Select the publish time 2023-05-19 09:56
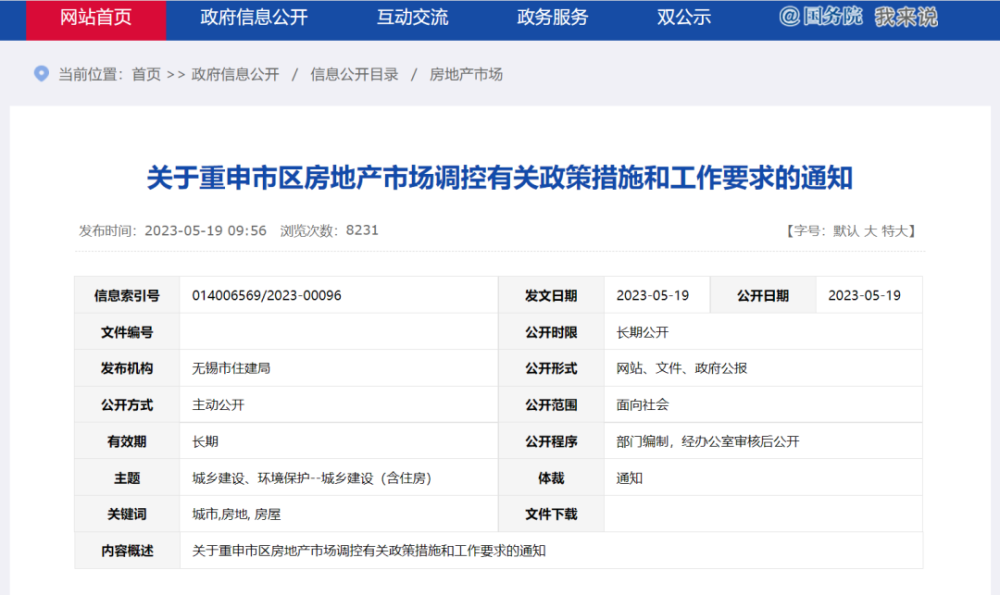This screenshot has width=1000, height=595. click(205, 231)
